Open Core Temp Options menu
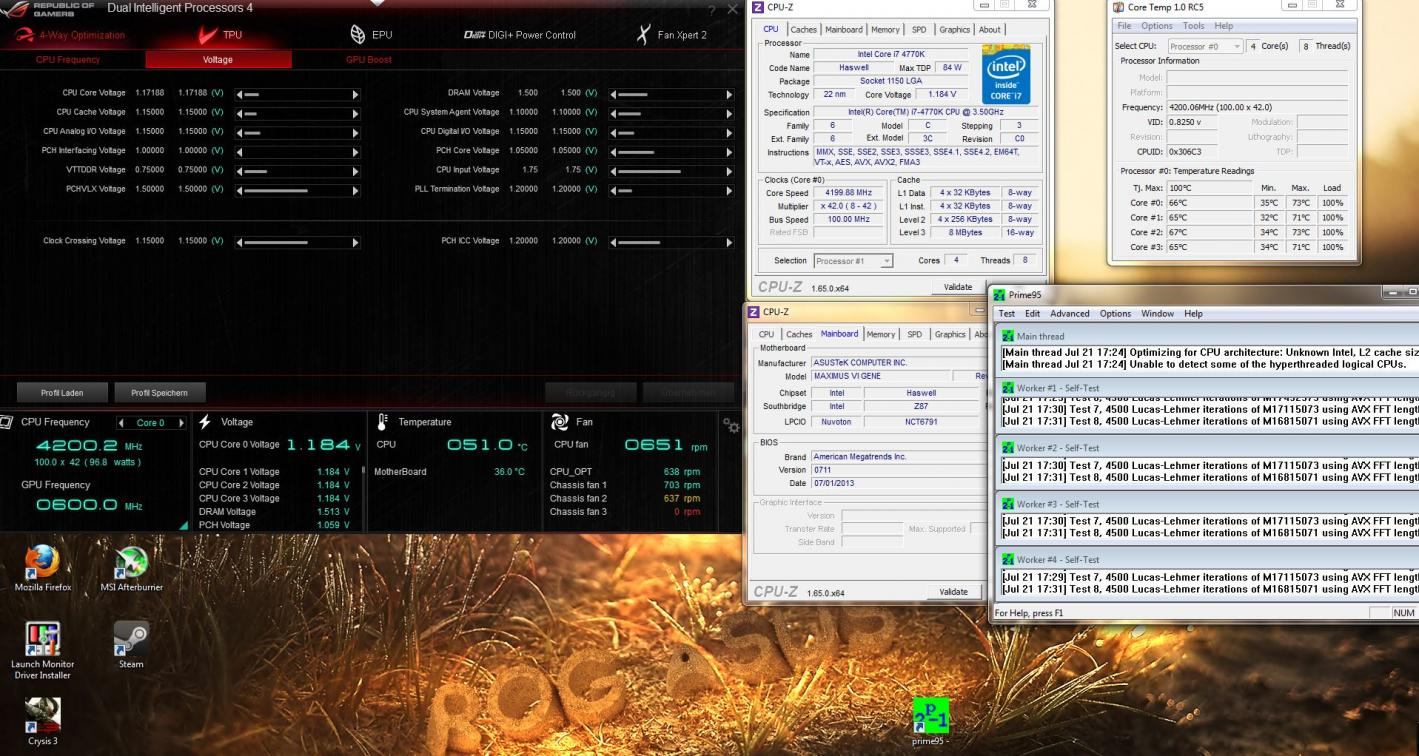This screenshot has width=1419, height=756. pos(1156,26)
